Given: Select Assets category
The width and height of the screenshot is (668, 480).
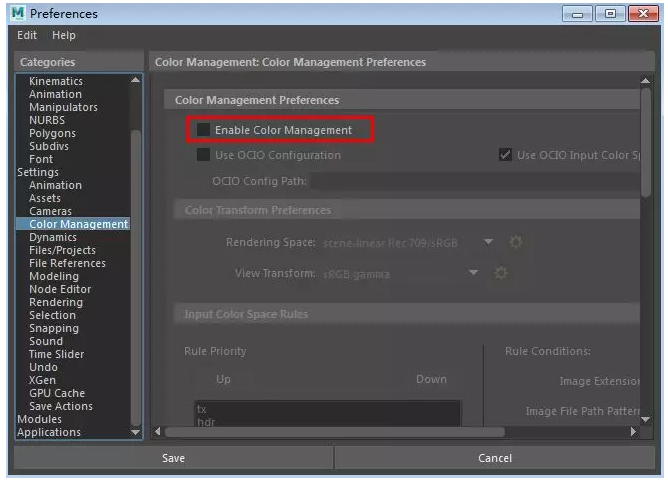Looking at the screenshot, I should point(45,198).
